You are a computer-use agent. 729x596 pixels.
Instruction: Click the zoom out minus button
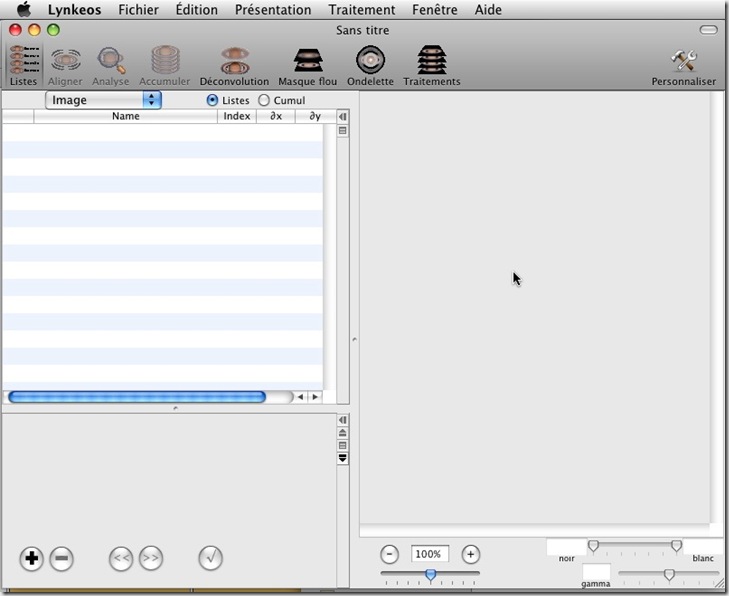pos(390,554)
